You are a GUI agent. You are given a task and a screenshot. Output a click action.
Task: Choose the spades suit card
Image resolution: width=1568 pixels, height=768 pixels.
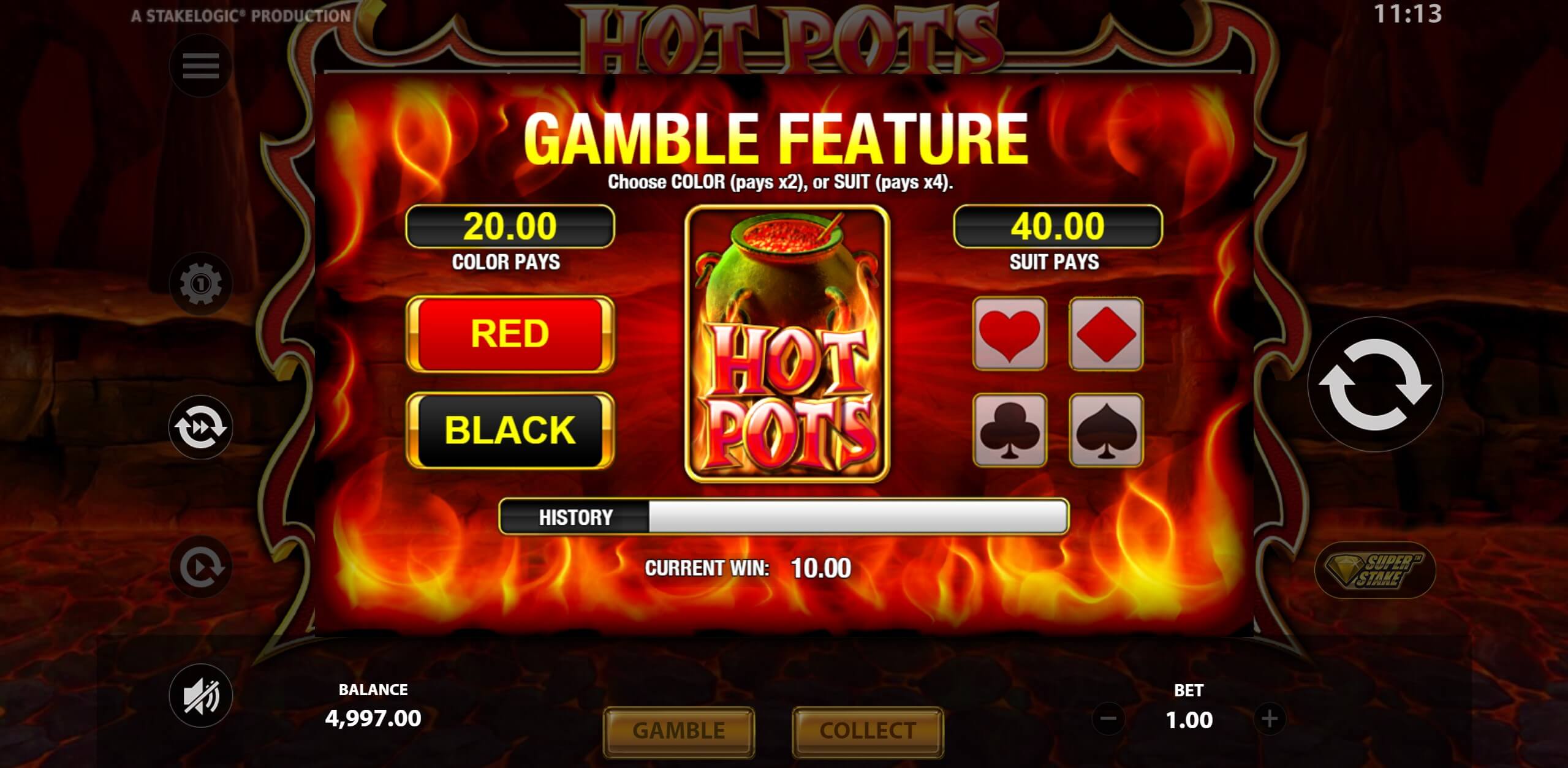tap(1106, 430)
